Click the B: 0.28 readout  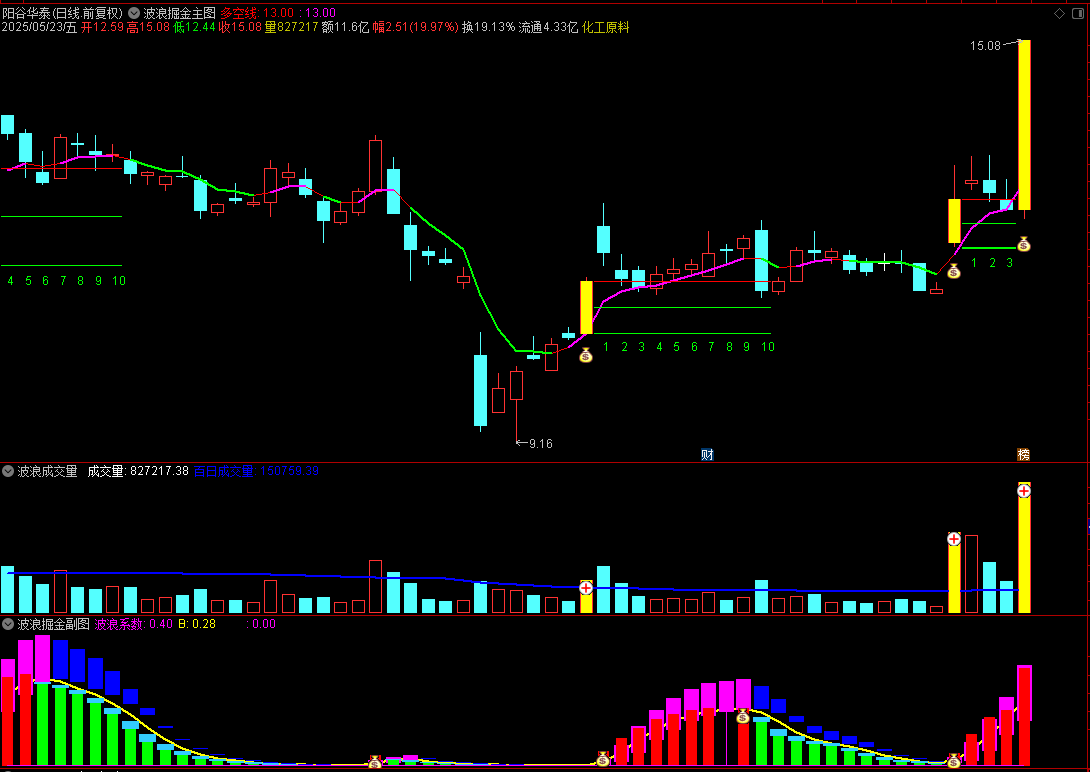[197, 624]
